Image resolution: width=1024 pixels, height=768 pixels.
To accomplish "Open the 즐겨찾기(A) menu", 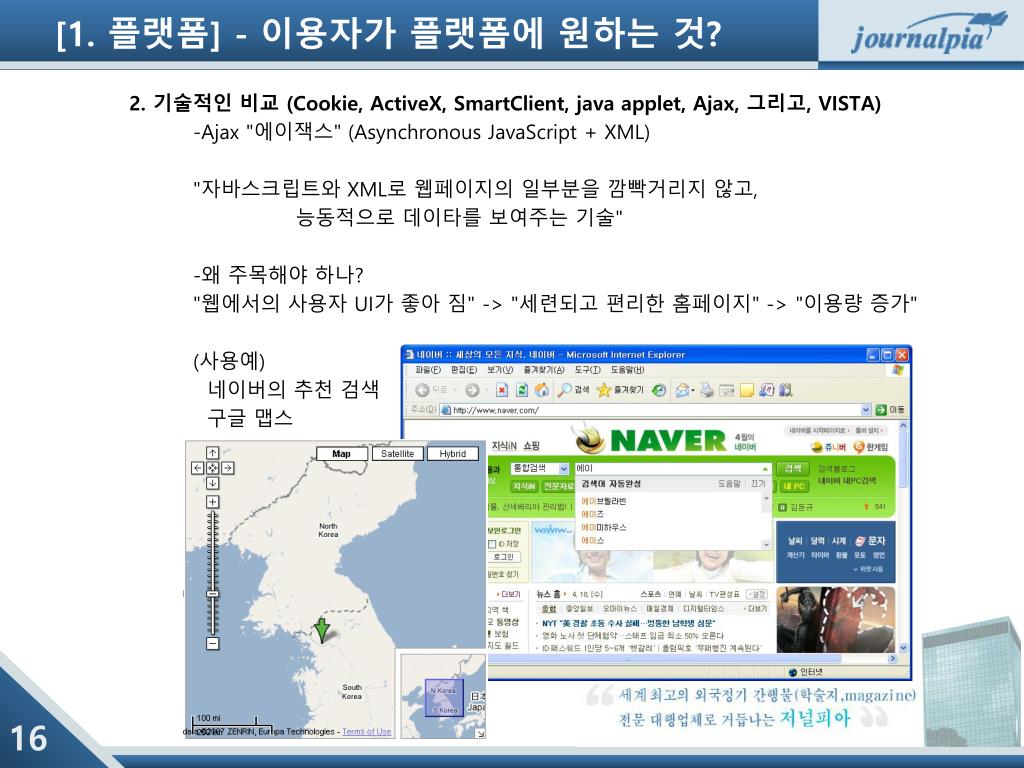I will [543, 370].
